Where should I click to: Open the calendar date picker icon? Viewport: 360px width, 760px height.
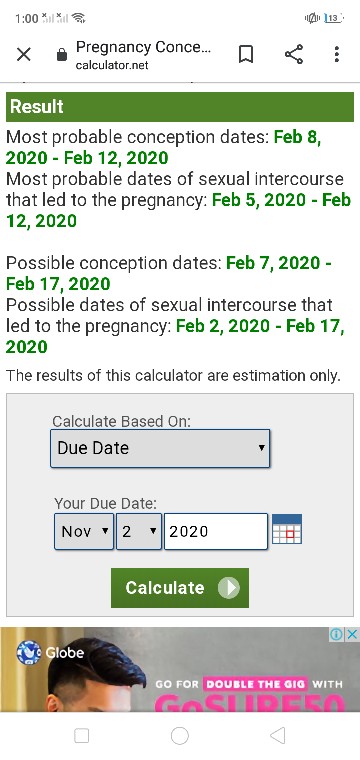pos(287,529)
